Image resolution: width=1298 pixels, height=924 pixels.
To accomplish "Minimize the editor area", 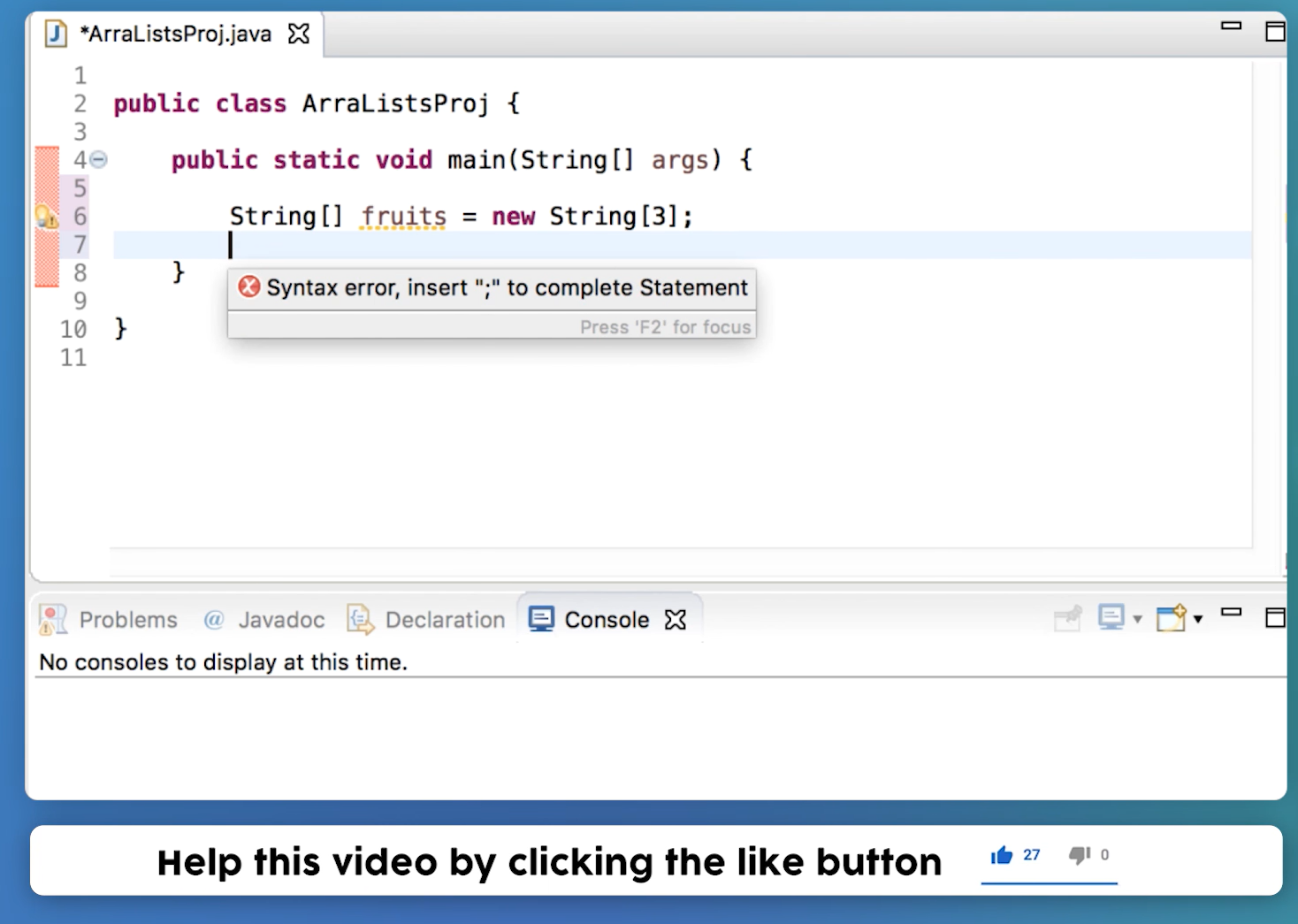I will pos(1231,27).
